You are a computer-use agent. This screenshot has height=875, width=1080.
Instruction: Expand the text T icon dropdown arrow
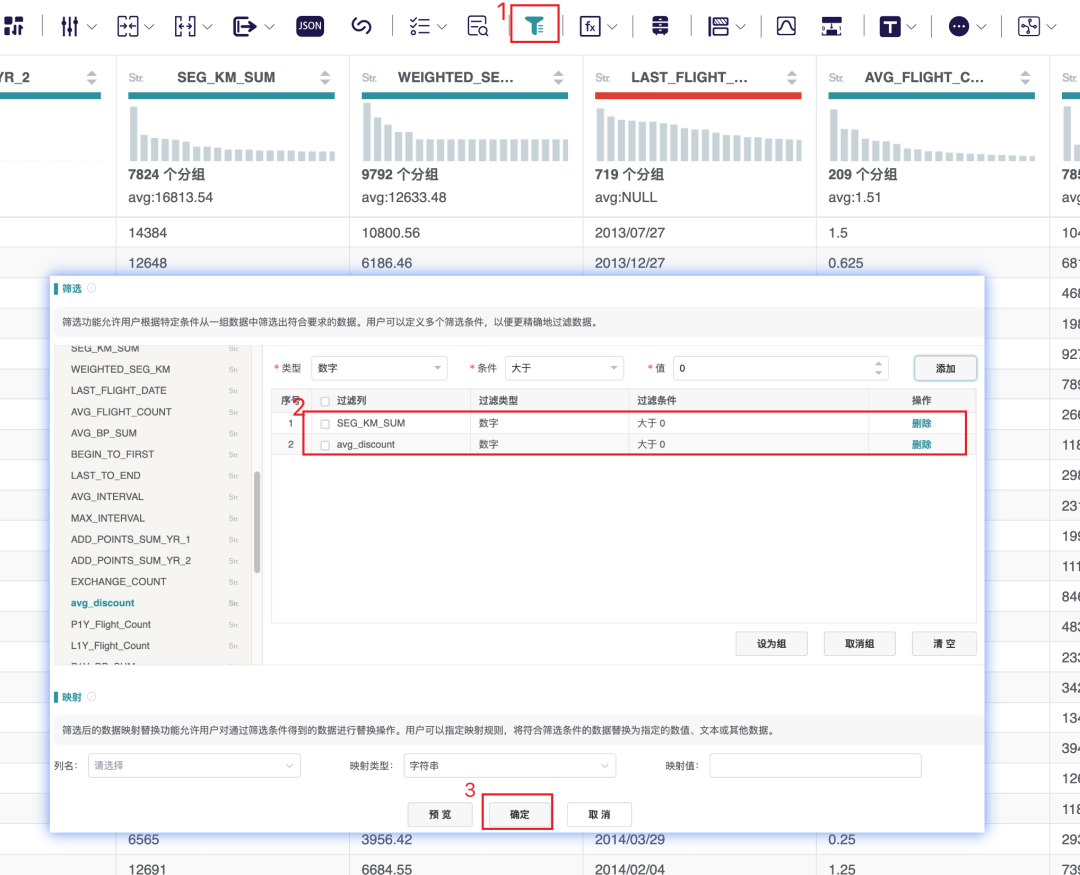tap(912, 27)
